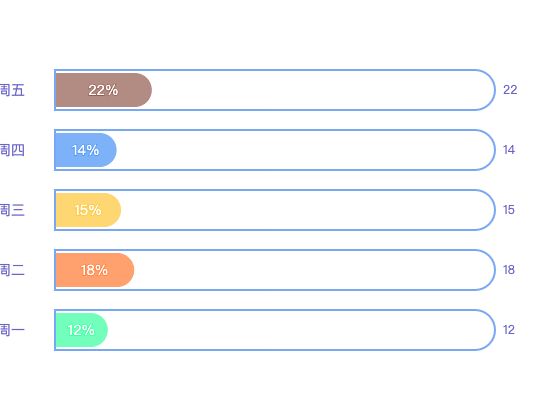Click the value 14 at bar end
The width and height of the screenshot is (550, 420).
pos(509,150)
